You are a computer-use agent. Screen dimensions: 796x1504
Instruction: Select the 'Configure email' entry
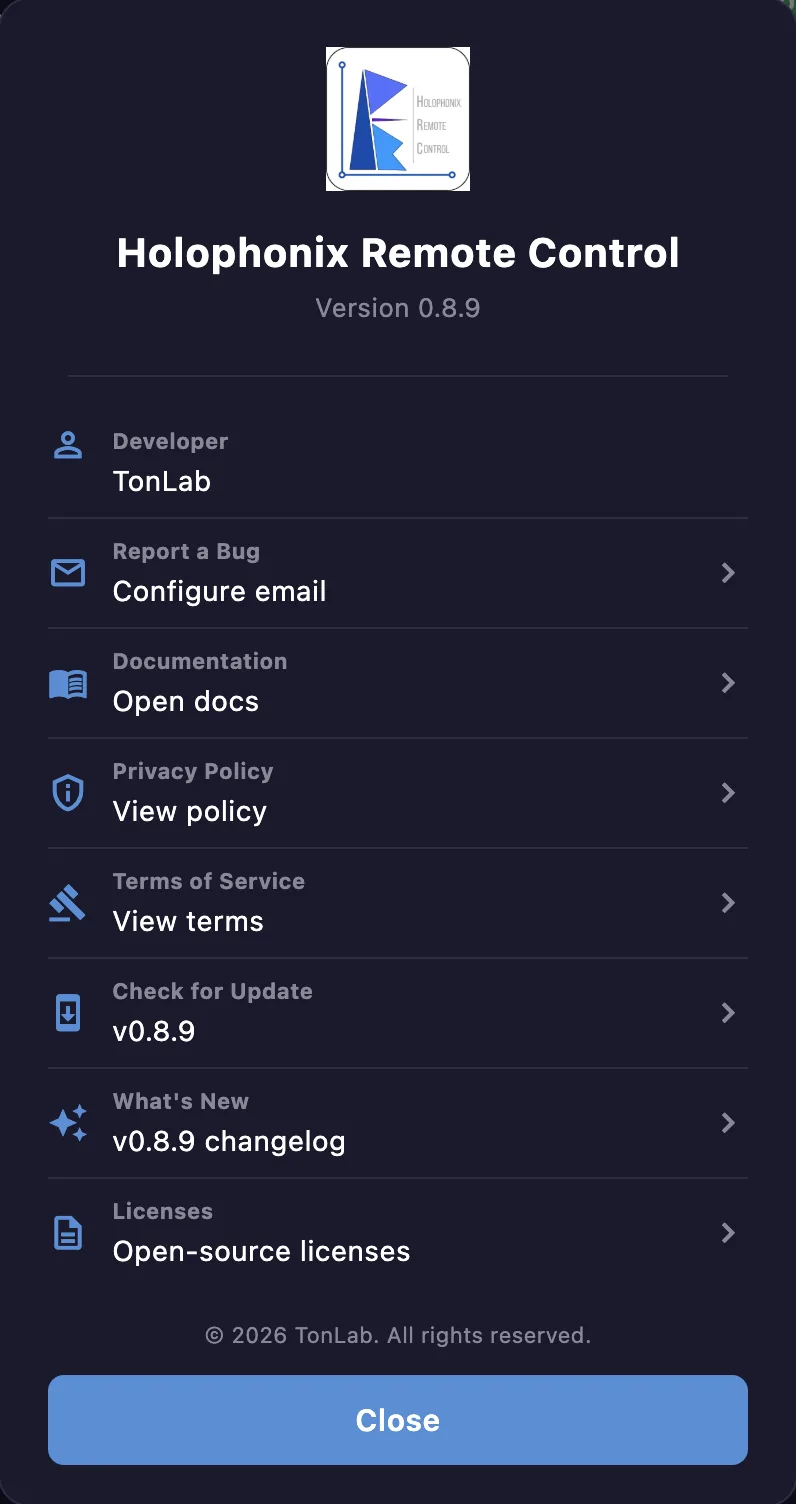220,592
